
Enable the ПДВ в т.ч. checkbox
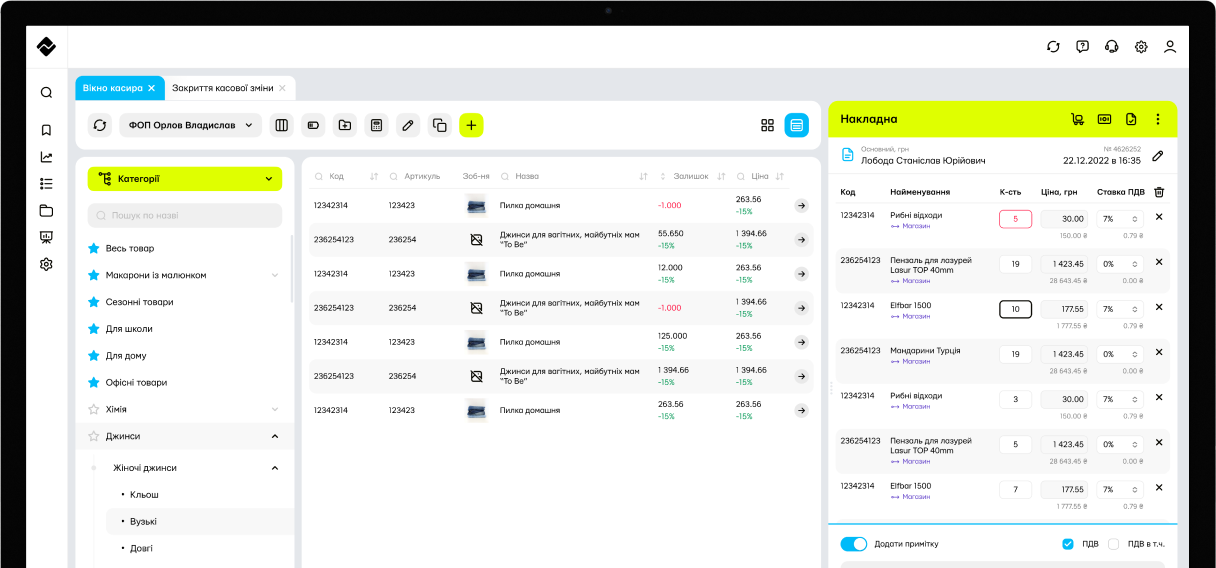coord(1114,544)
